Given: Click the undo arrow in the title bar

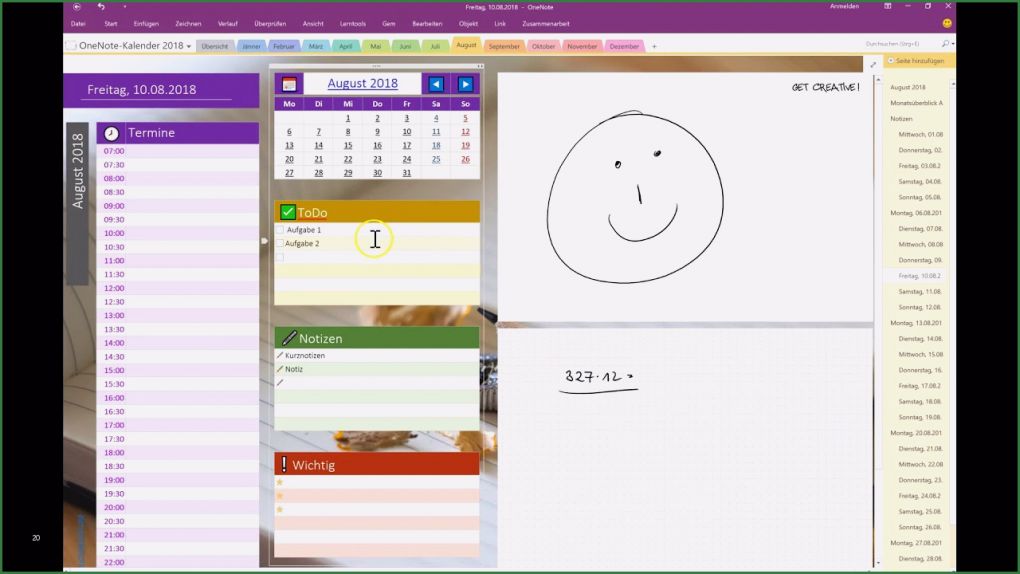Looking at the screenshot, I should [101, 7].
